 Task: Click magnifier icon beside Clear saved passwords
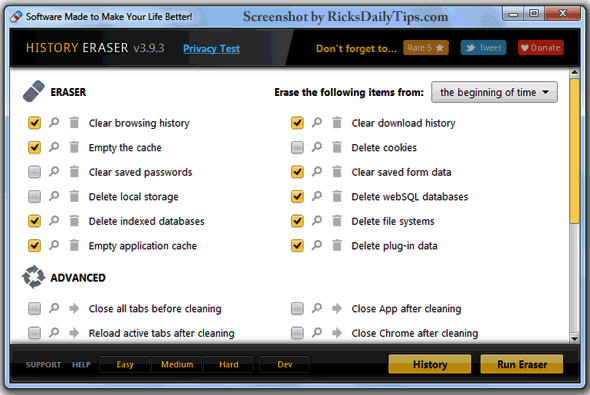coord(54,172)
